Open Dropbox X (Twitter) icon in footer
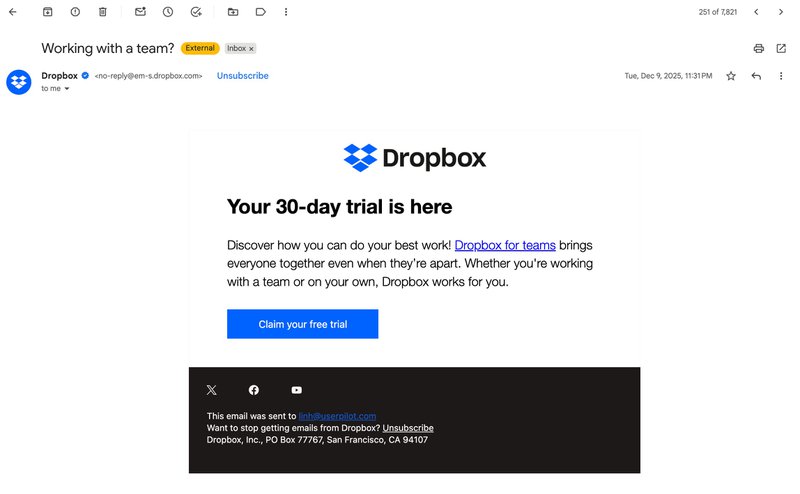The height and width of the screenshot is (494, 800). (x=211, y=390)
